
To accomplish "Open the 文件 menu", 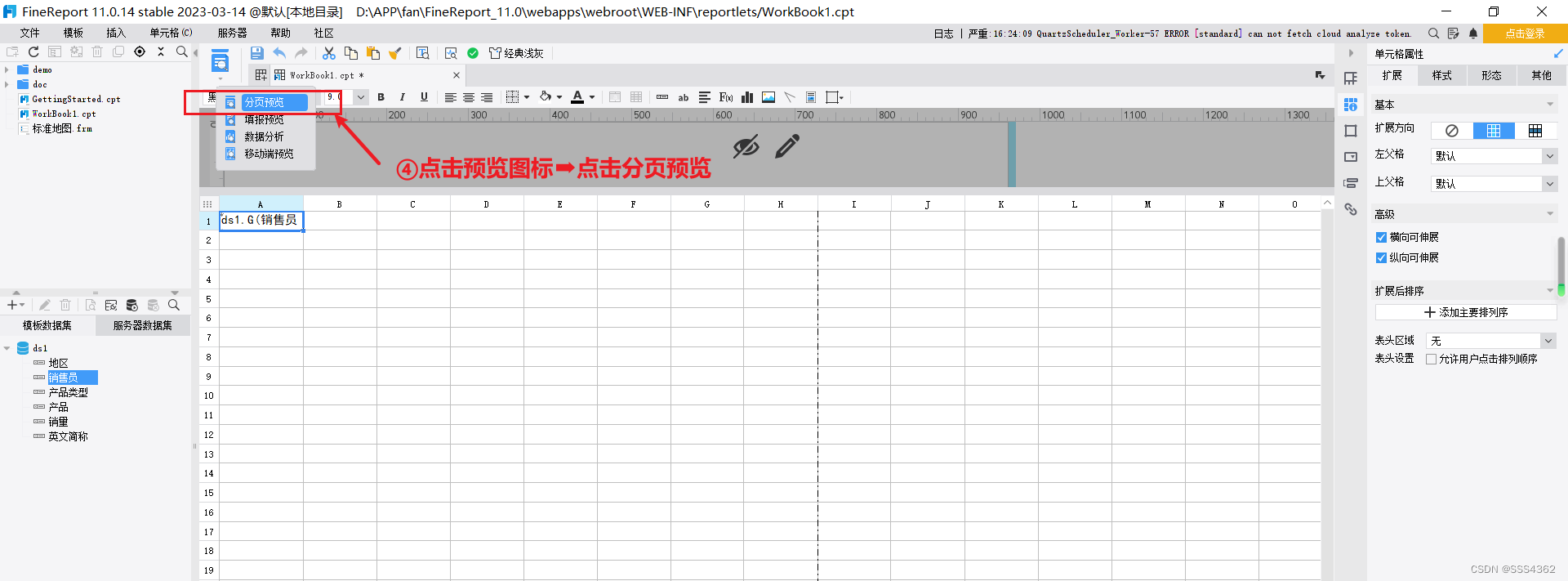I will coord(30,33).
